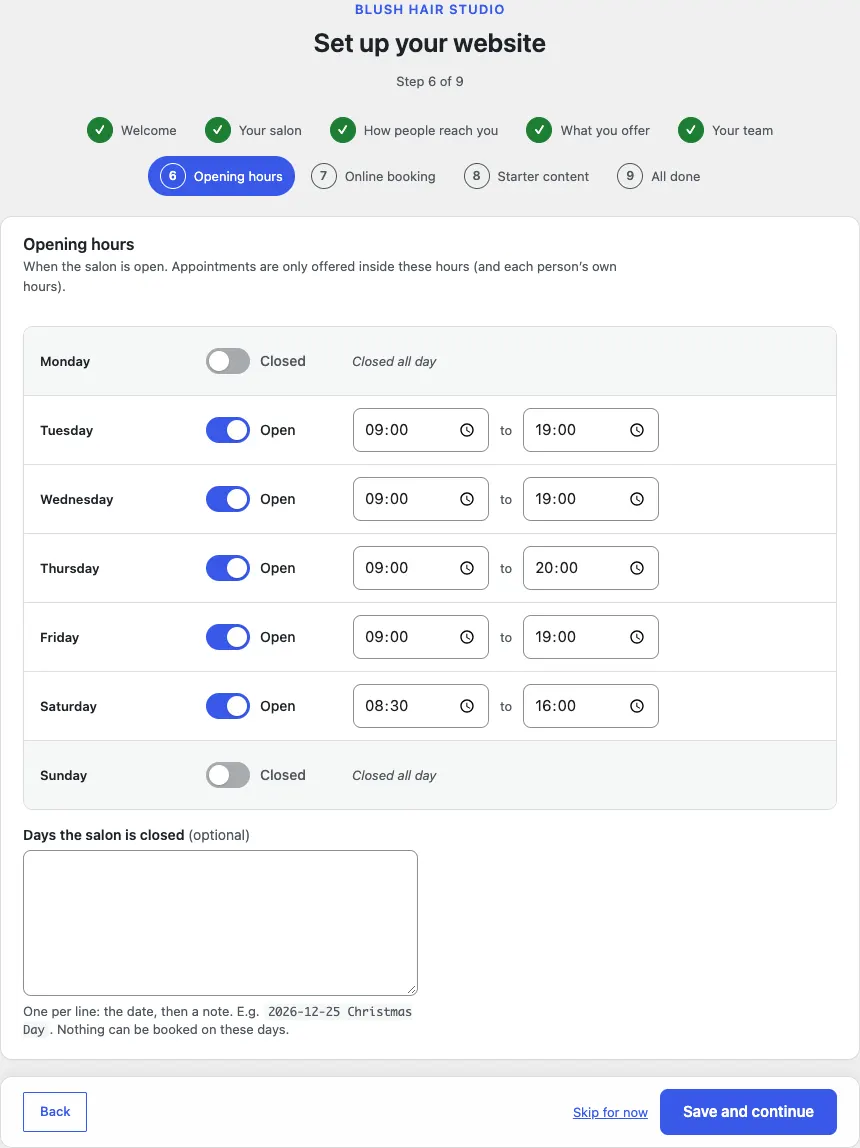Go to the Opening hours step
The height and width of the screenshot is (1148, 860).
pos(221,176)
